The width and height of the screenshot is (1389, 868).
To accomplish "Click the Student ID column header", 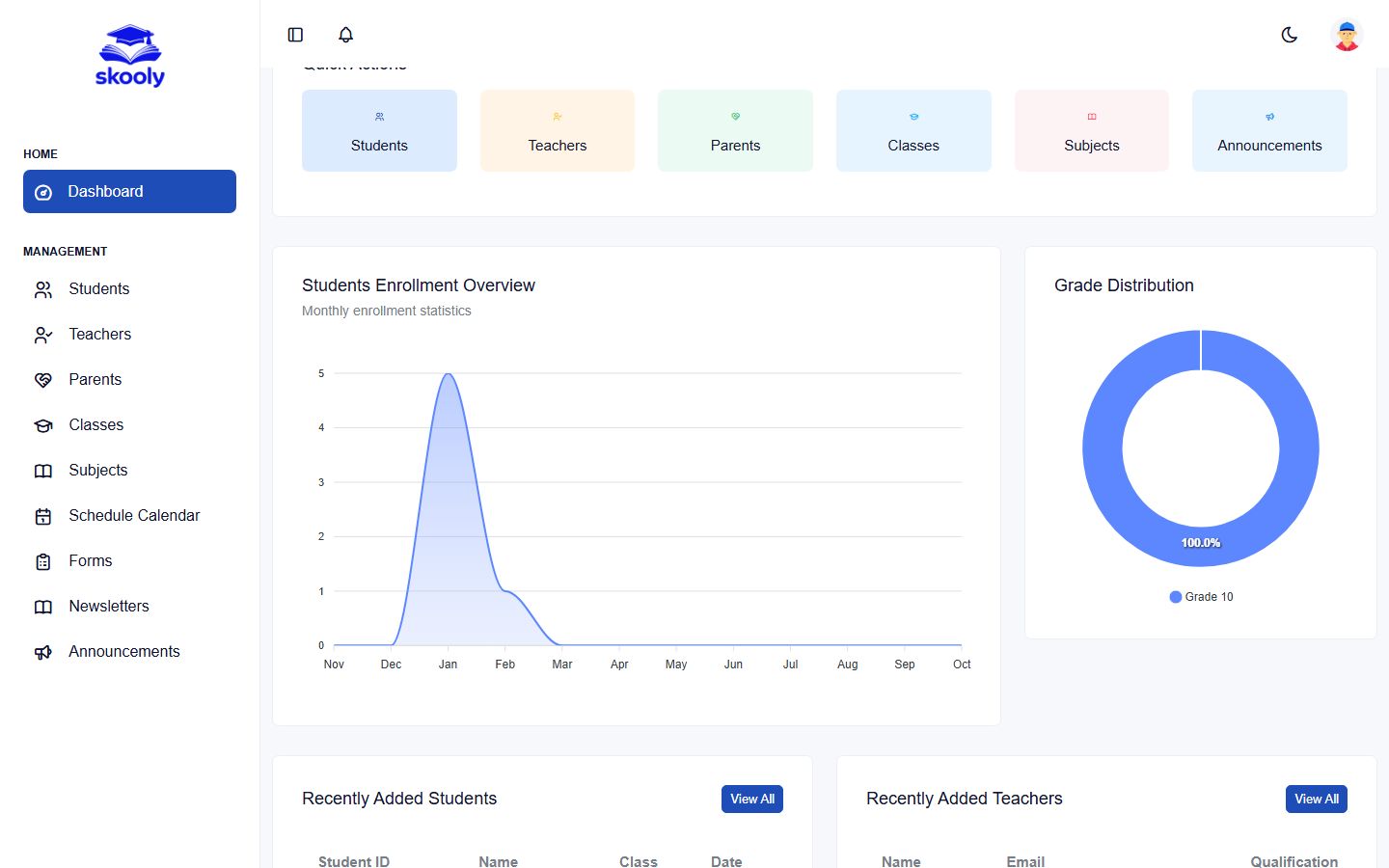I will 354,861.
